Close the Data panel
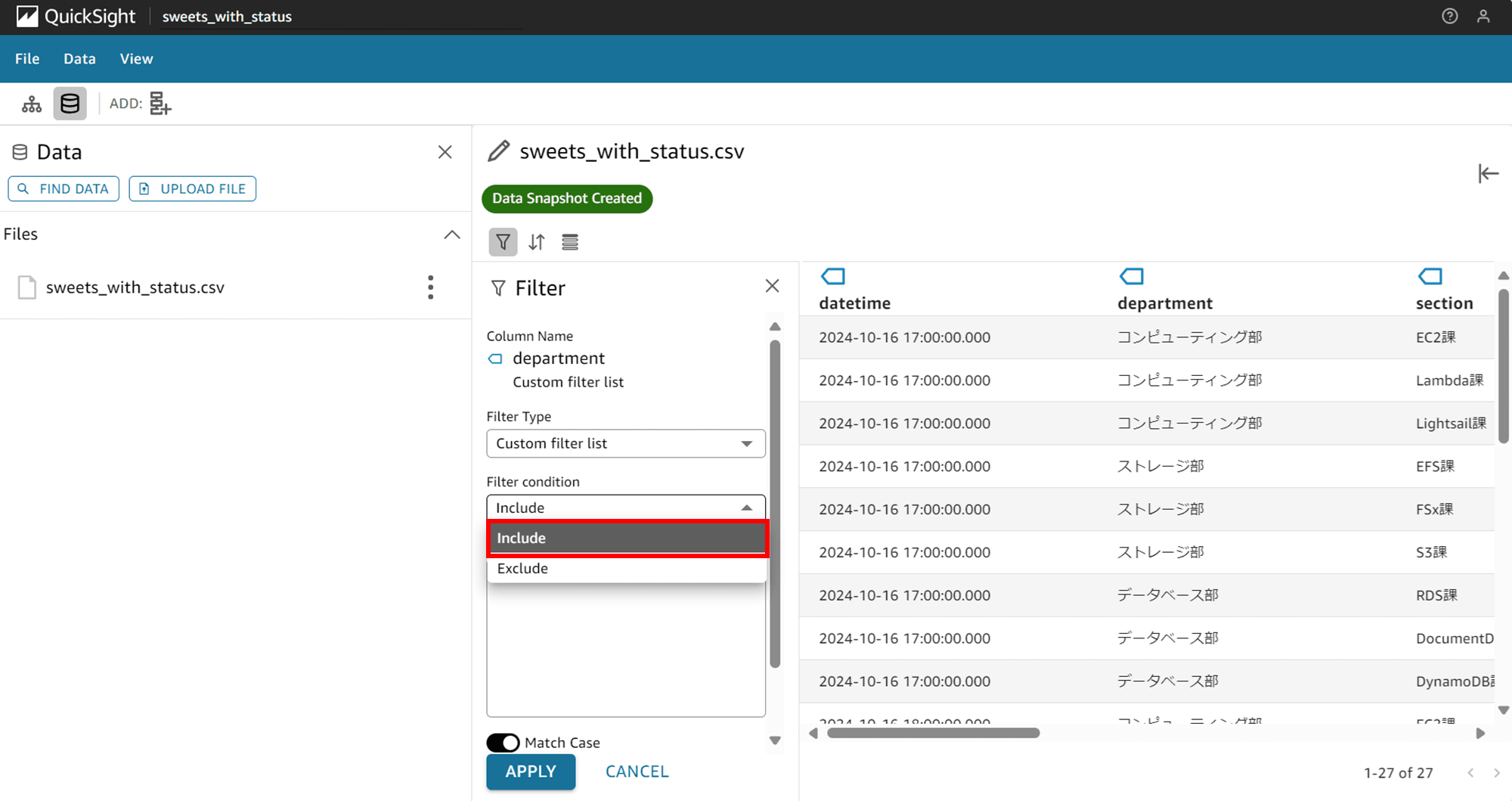This screenshot has height=801, width=1512. tap(445, 152)
